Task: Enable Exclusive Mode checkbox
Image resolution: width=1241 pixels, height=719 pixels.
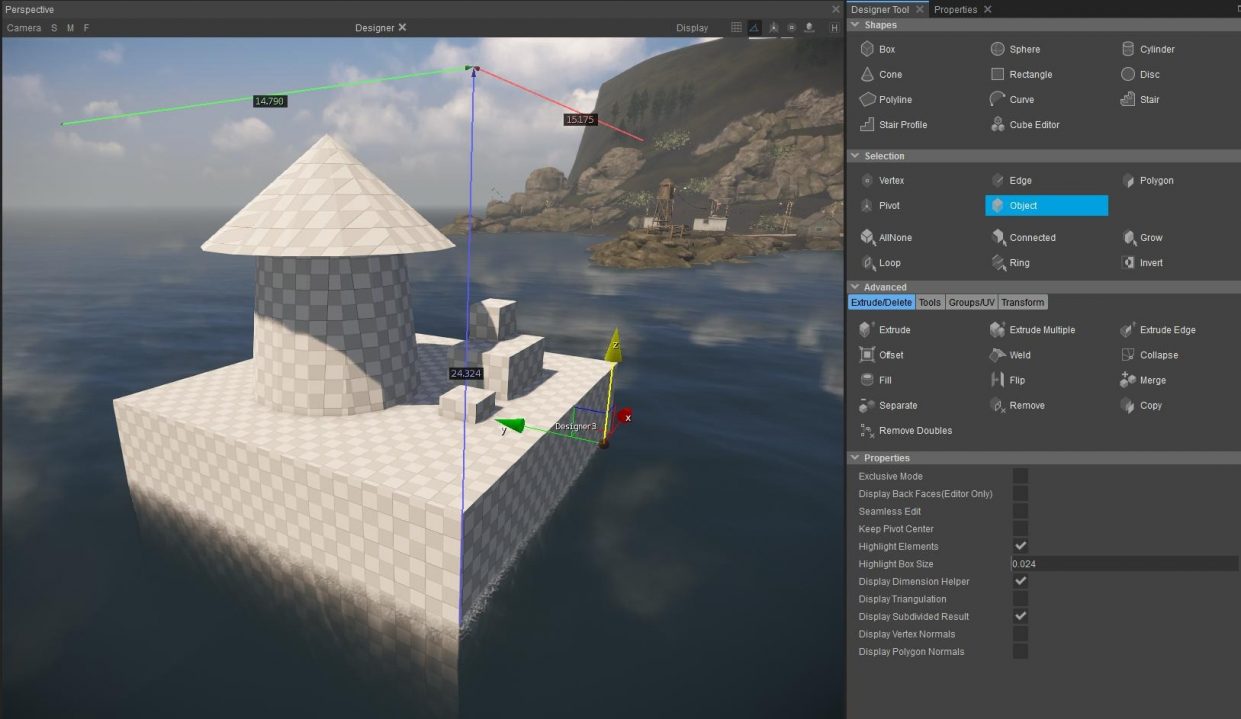Action: click(x=1020, y=476)
